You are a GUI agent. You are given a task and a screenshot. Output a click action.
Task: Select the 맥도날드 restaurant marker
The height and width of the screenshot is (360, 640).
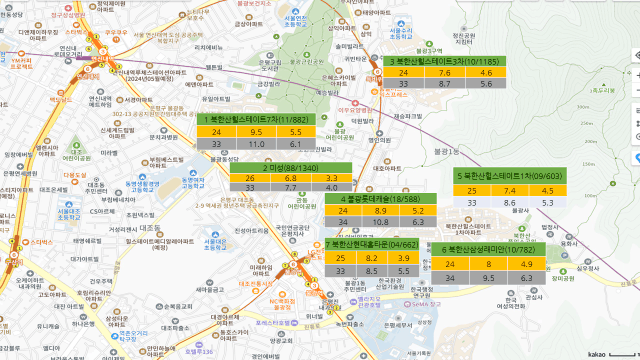click(x=60, y=93)
